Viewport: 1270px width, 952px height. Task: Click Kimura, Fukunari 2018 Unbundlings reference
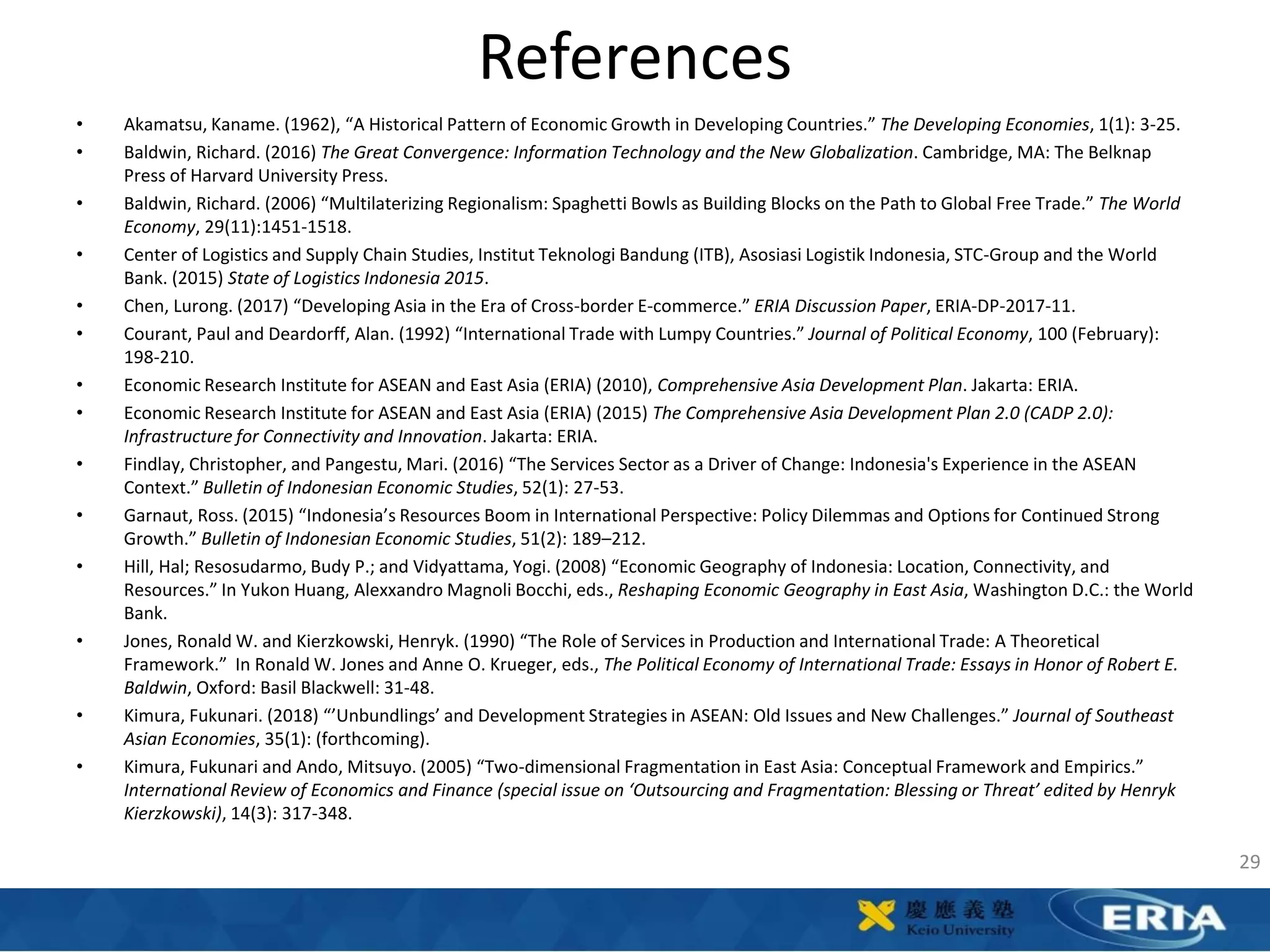point(648,716)
